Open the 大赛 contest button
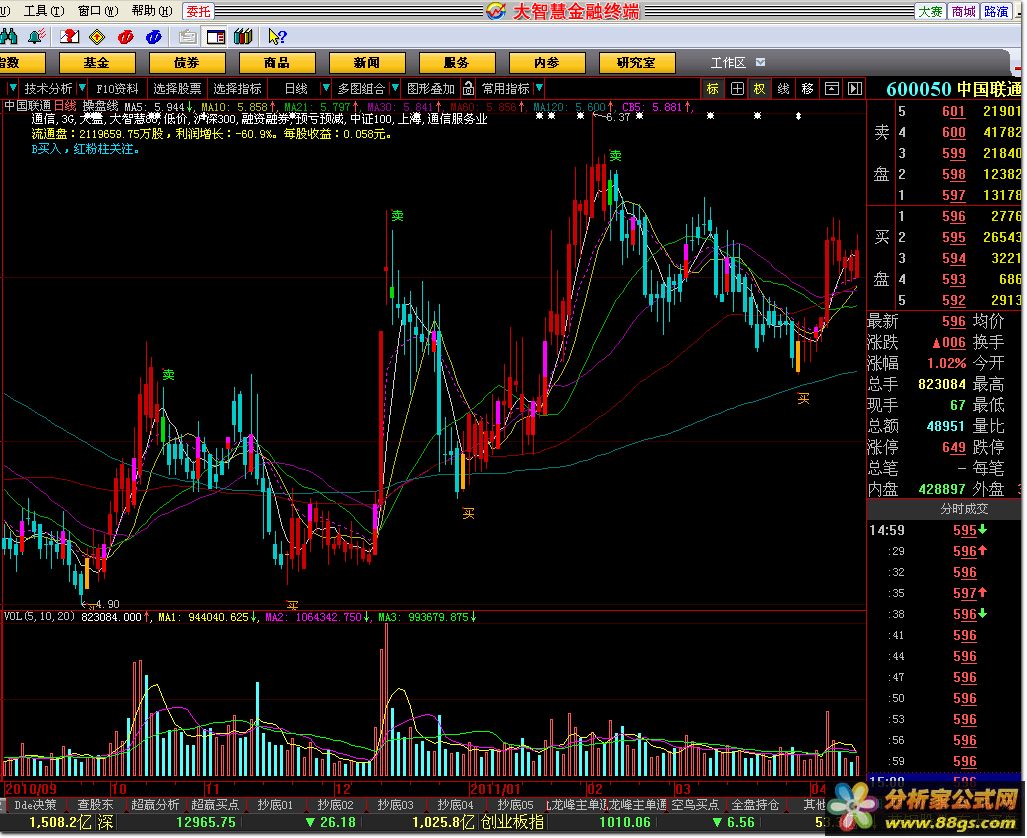1027x838 pixels. 930,11
